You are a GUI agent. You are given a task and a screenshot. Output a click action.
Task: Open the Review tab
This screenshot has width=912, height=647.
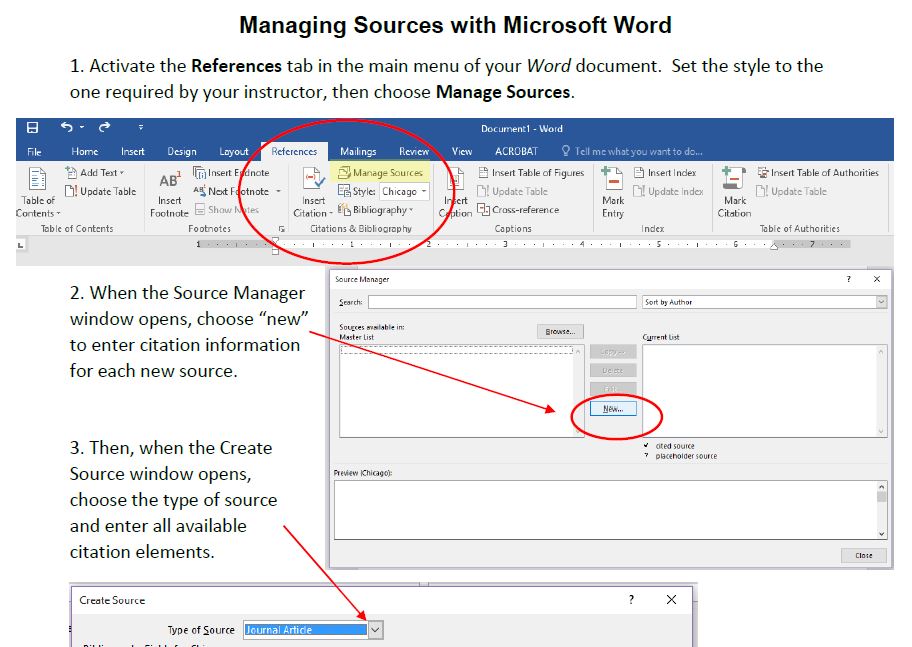(x=414, y=151)
